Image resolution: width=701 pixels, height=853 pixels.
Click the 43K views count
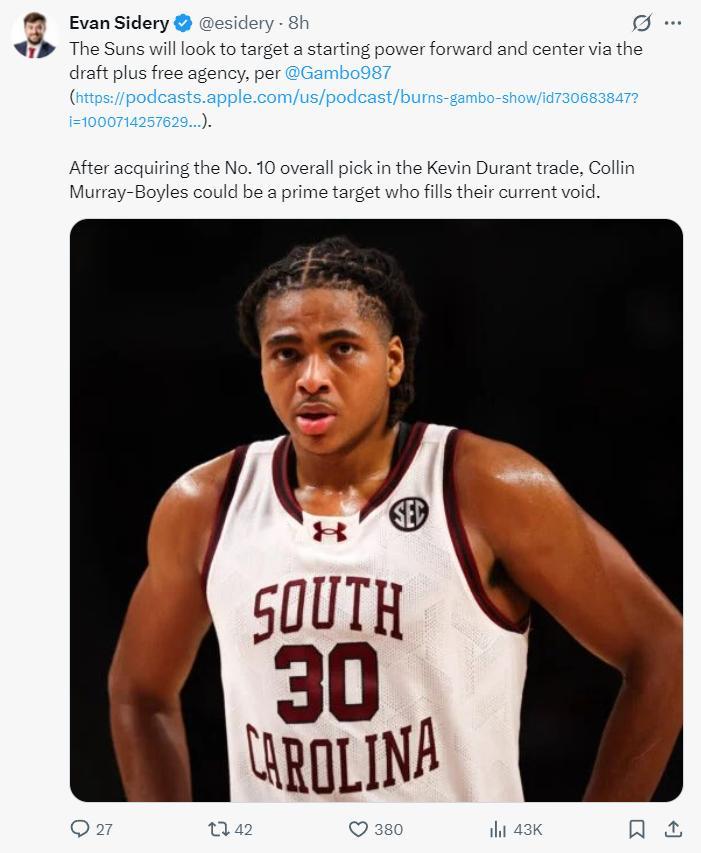pos(528,829)
